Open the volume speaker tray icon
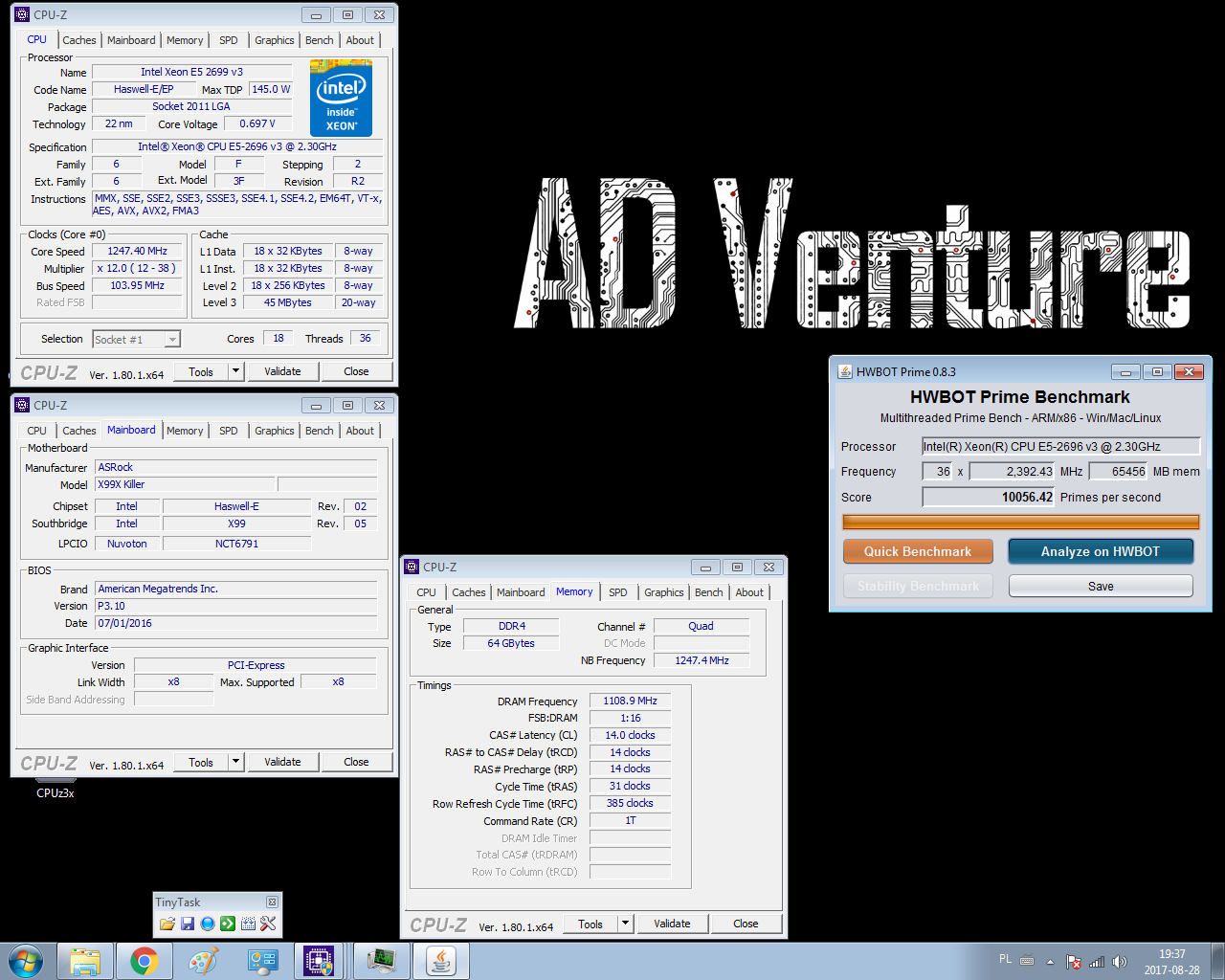Screen dimensions: 1225x980 (1120, 962)
